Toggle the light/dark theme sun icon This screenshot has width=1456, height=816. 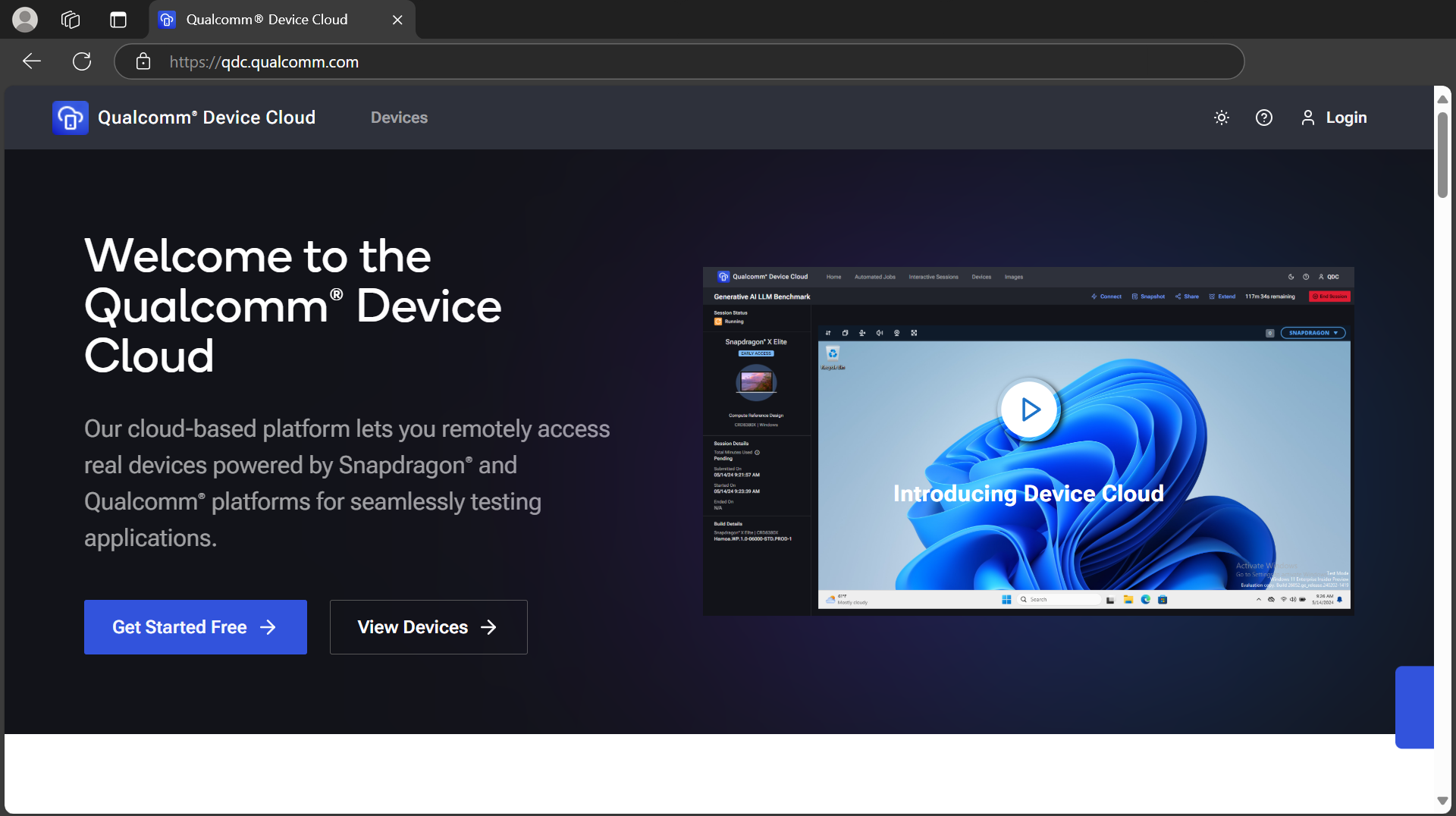pos(1222,118)
